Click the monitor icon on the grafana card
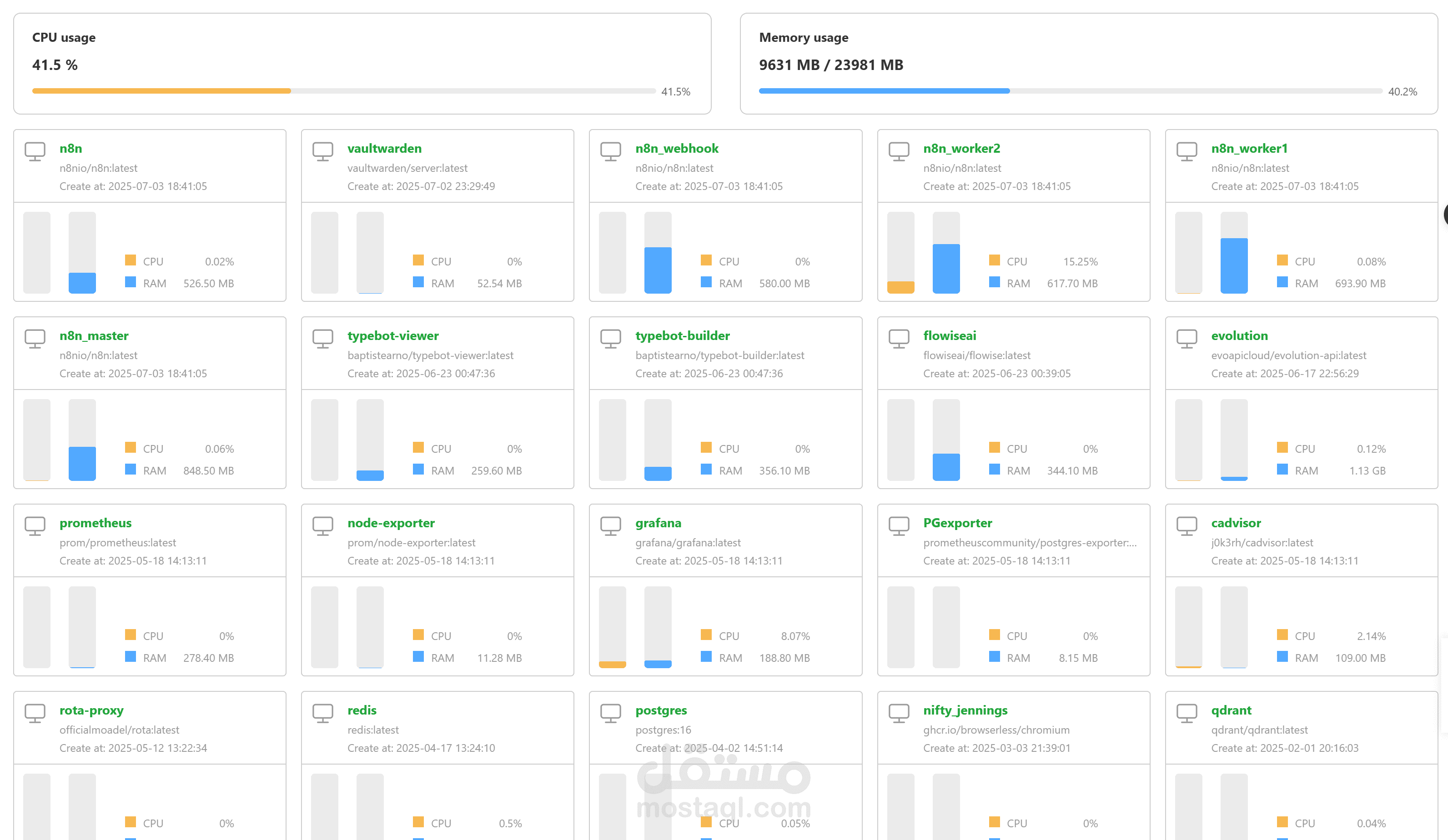This screenshot has width=1448, height=840. pos(611,526)
